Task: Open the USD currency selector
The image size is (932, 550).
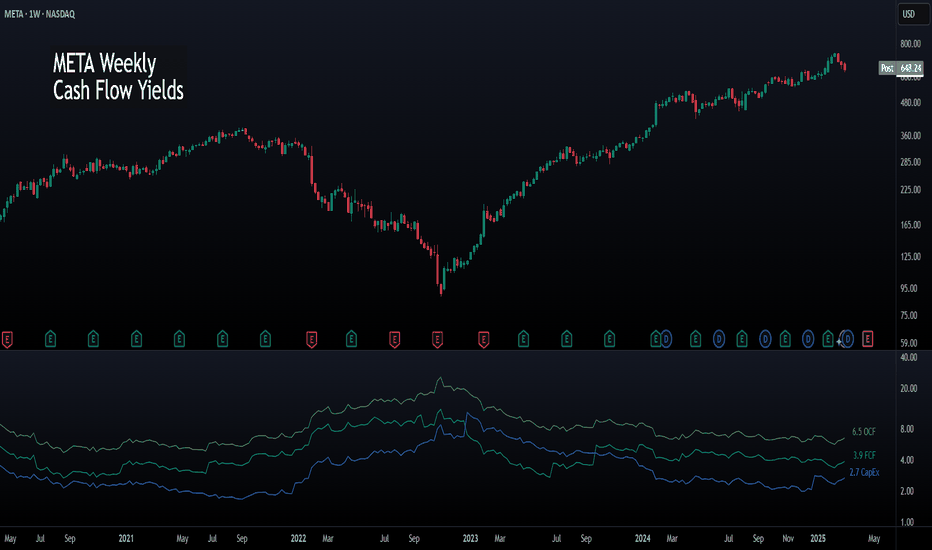Action: pyautogui.click(x=913, y=14)
